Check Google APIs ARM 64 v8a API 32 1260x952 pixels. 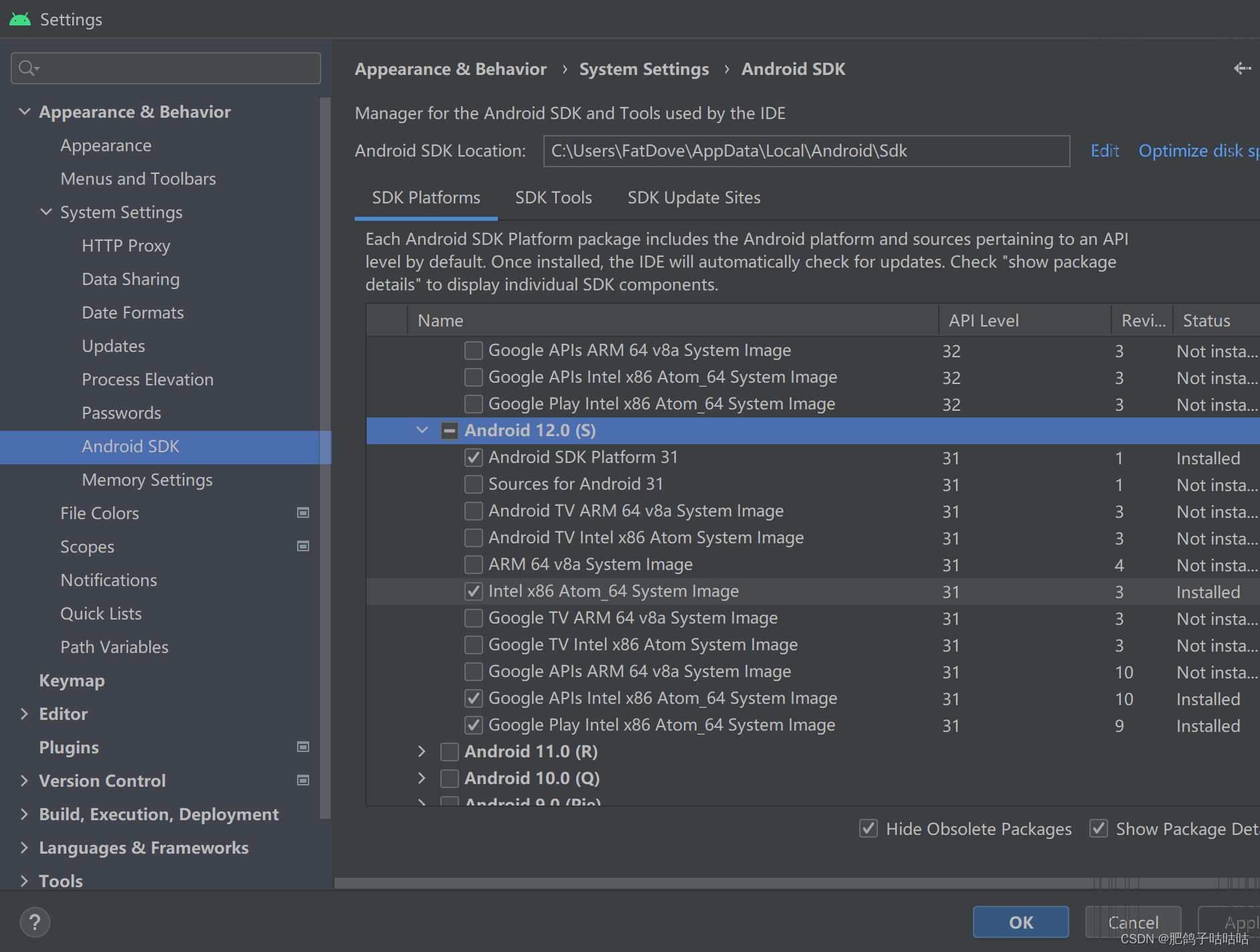pyautogui.click(x=474, y=351)
